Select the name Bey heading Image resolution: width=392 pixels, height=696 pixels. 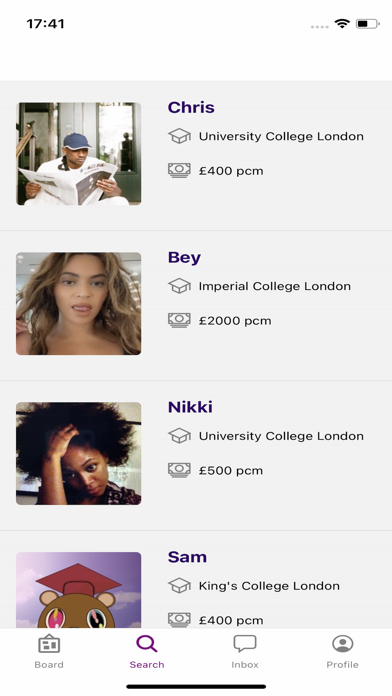coord(184,257)
